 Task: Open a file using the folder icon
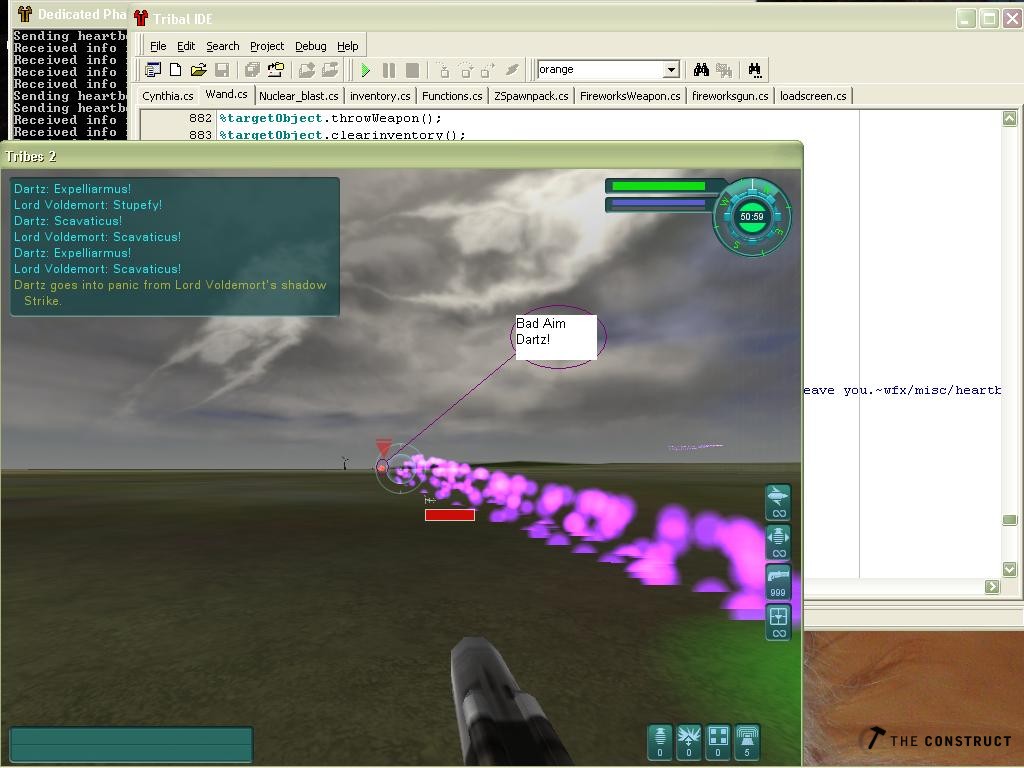[199, 70]
